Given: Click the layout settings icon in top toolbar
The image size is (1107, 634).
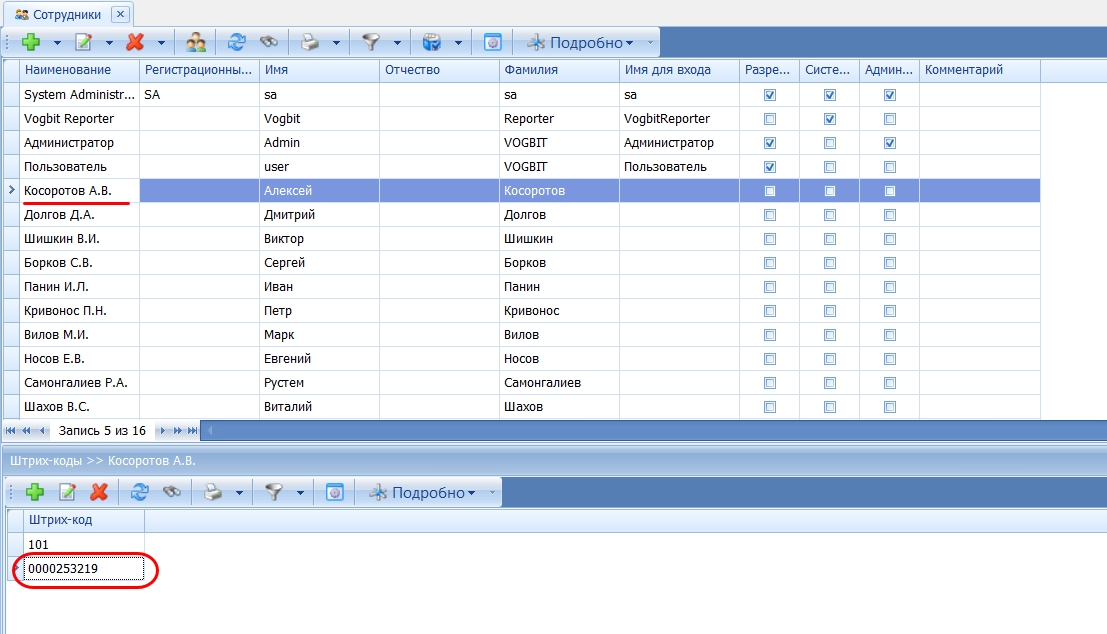Looking at the screenshot, I should point(493,42).
